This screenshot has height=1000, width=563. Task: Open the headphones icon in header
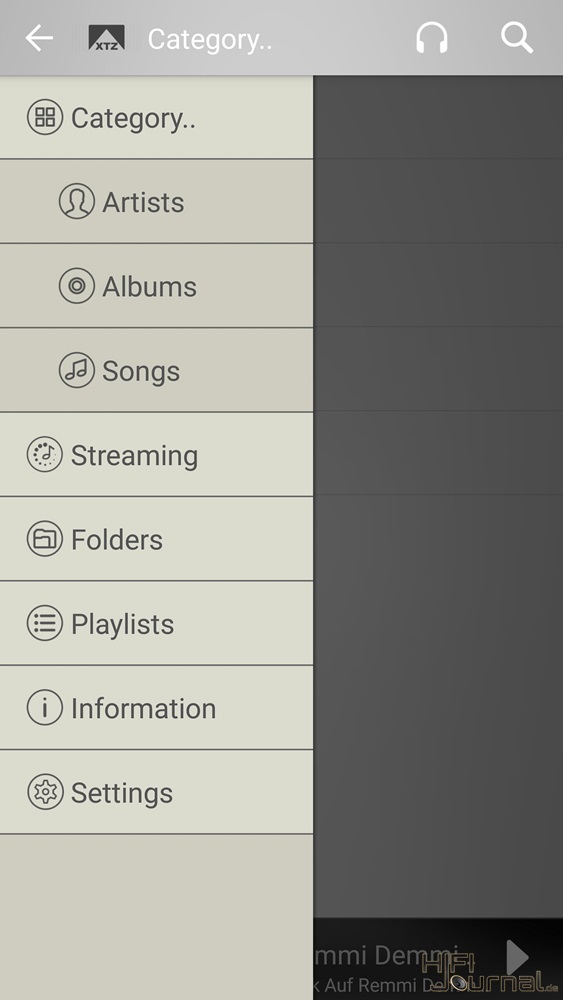(x=432, y=38)
